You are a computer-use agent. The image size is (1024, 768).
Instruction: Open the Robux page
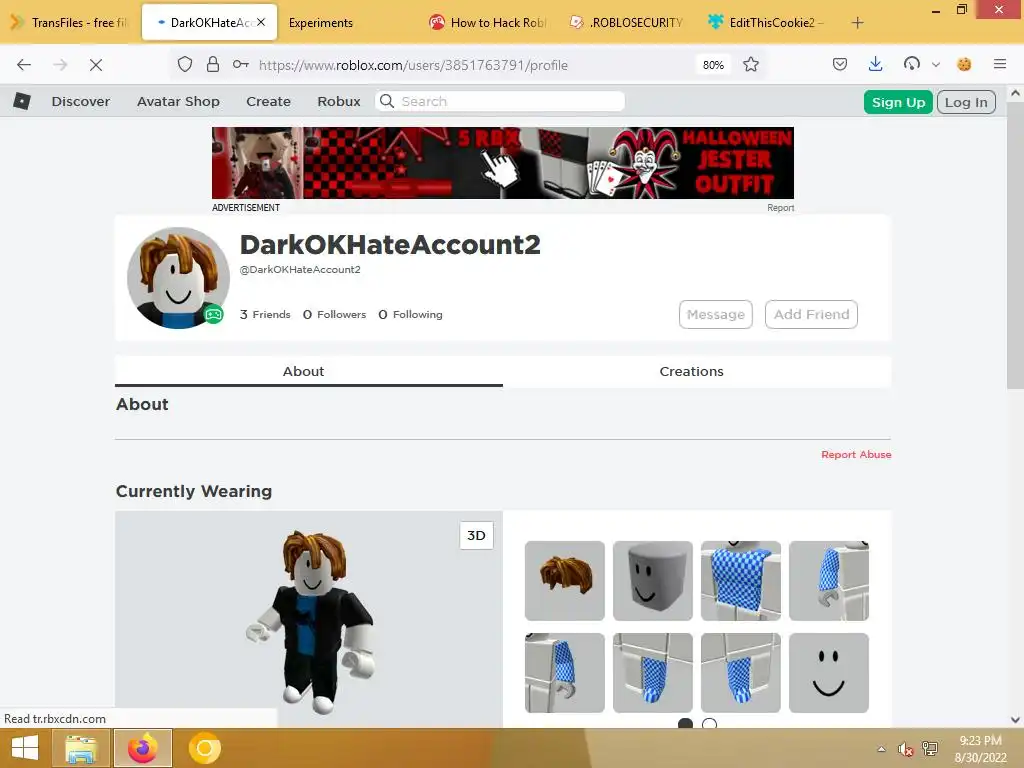tap(339, 102)
